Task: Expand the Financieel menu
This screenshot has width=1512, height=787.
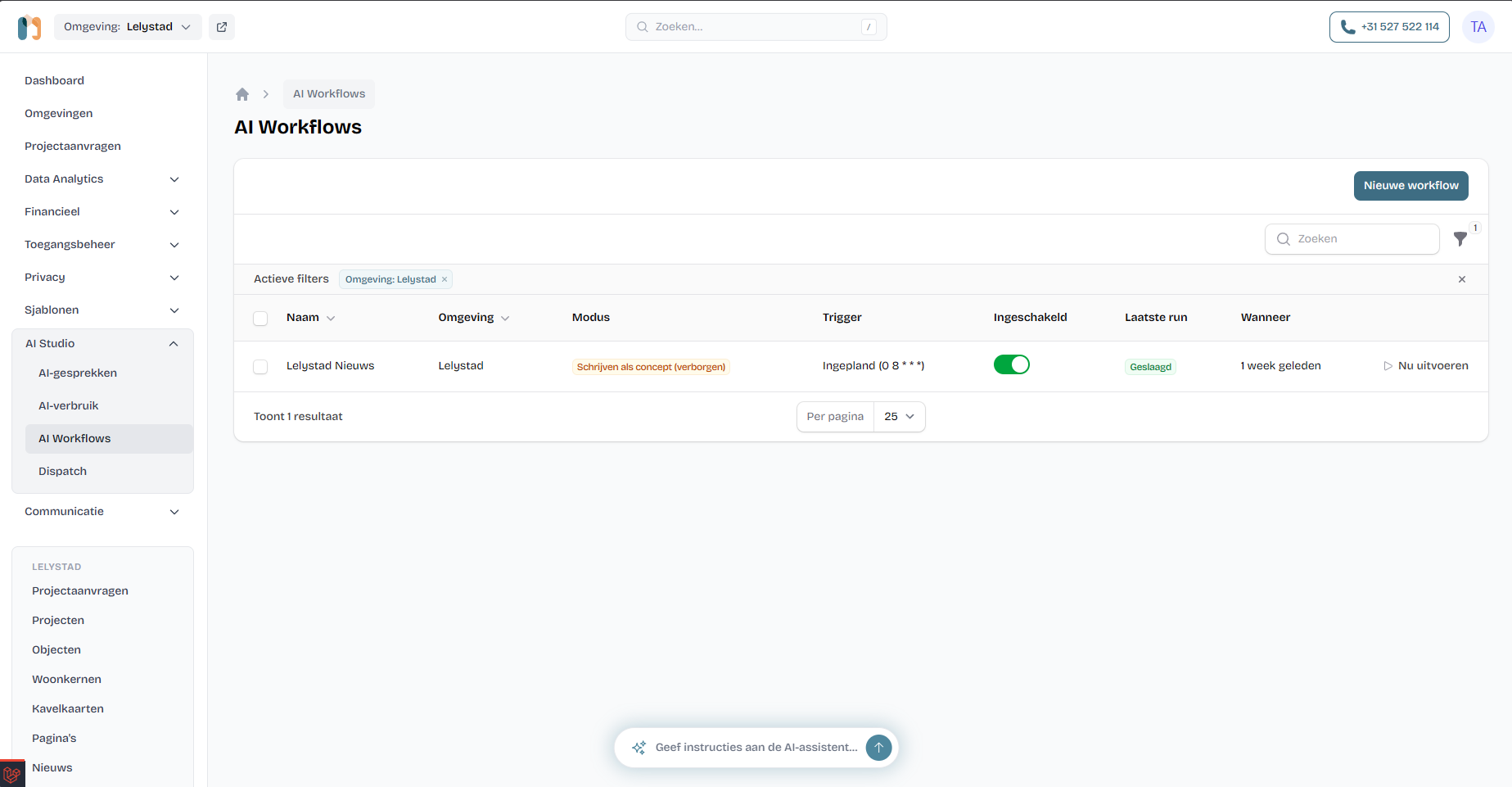Action: coord(102,212)
